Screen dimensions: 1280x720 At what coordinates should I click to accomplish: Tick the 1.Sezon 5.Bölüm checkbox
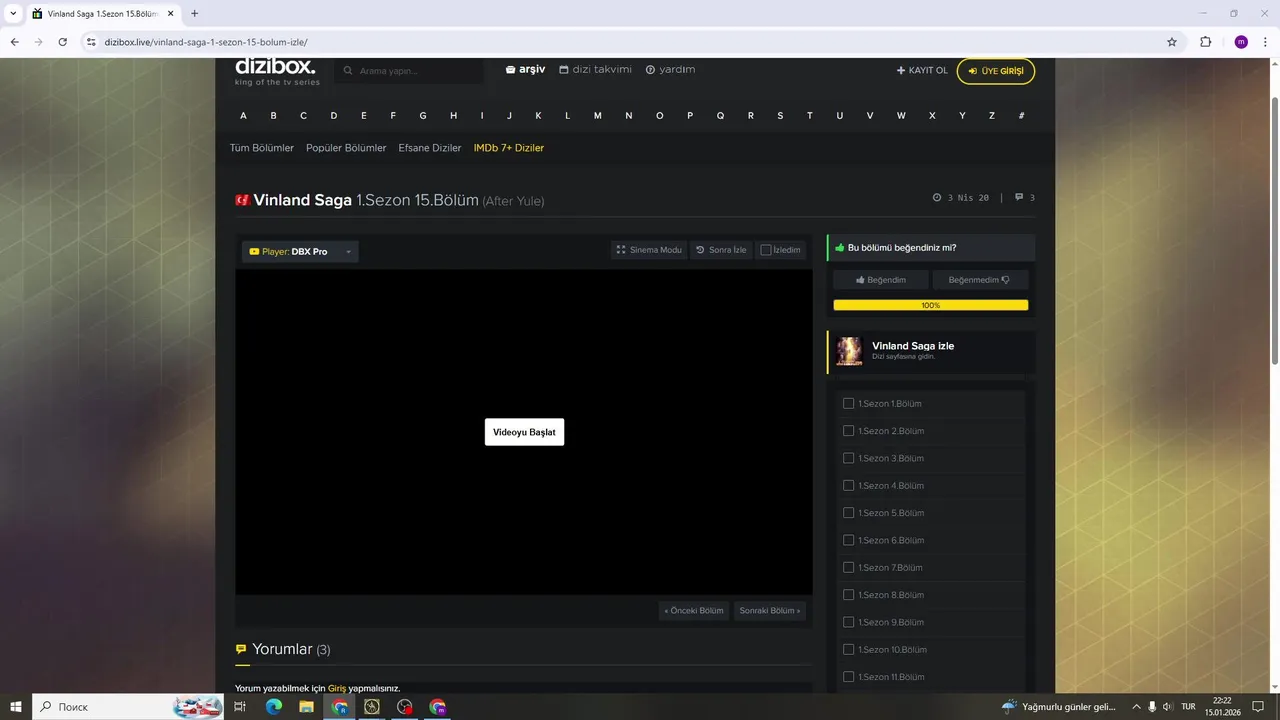click(x=848, y=513)
